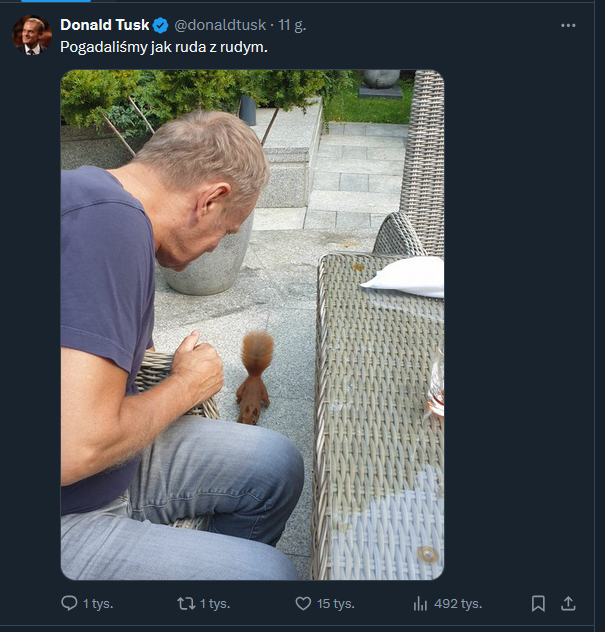The width and height of the screenshot is (605, 632).
Task: Open the three-dot more options menu
Action: coord(568,25)
